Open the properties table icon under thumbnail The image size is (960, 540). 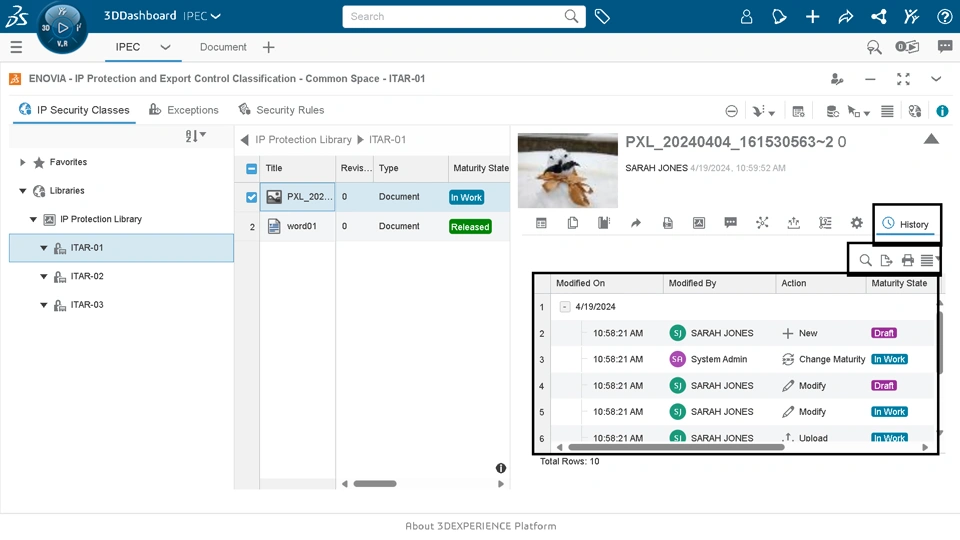[541, 223]
